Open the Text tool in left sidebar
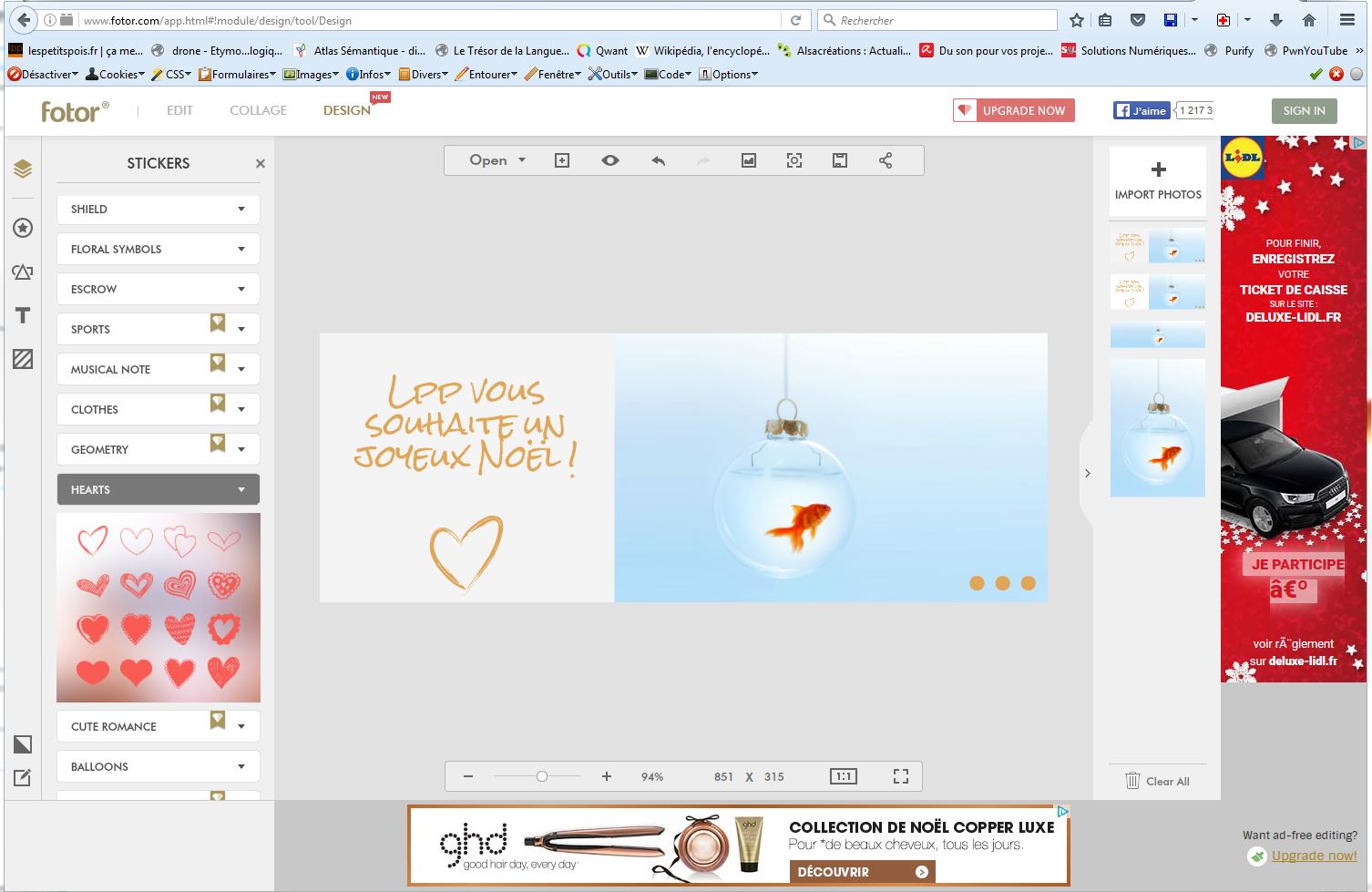This screenshot has height=892, width=1372. (x=23, y=315)
